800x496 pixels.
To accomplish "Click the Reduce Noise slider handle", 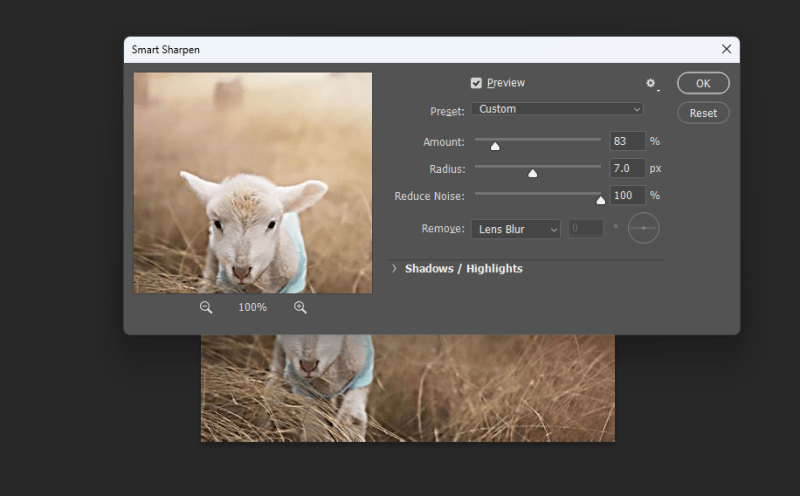I will pyautogui.click(x=601, y=200).
